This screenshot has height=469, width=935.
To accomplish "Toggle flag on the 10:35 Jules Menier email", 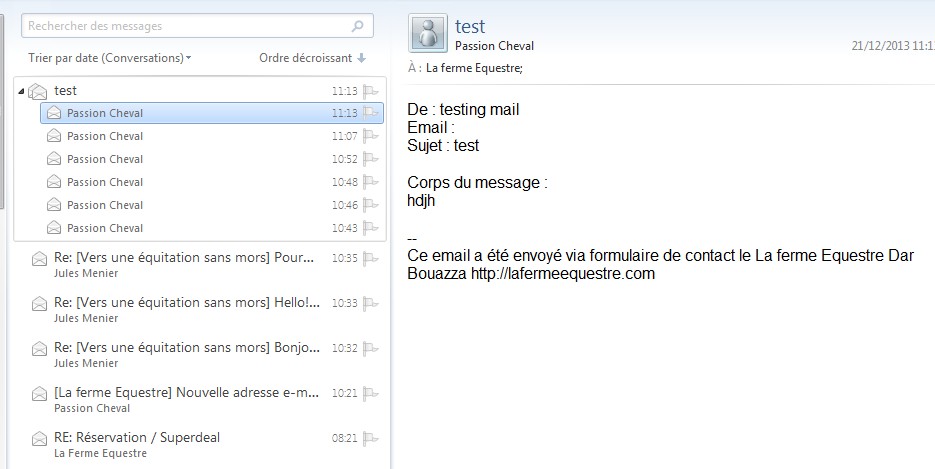I will pos(371,258).
